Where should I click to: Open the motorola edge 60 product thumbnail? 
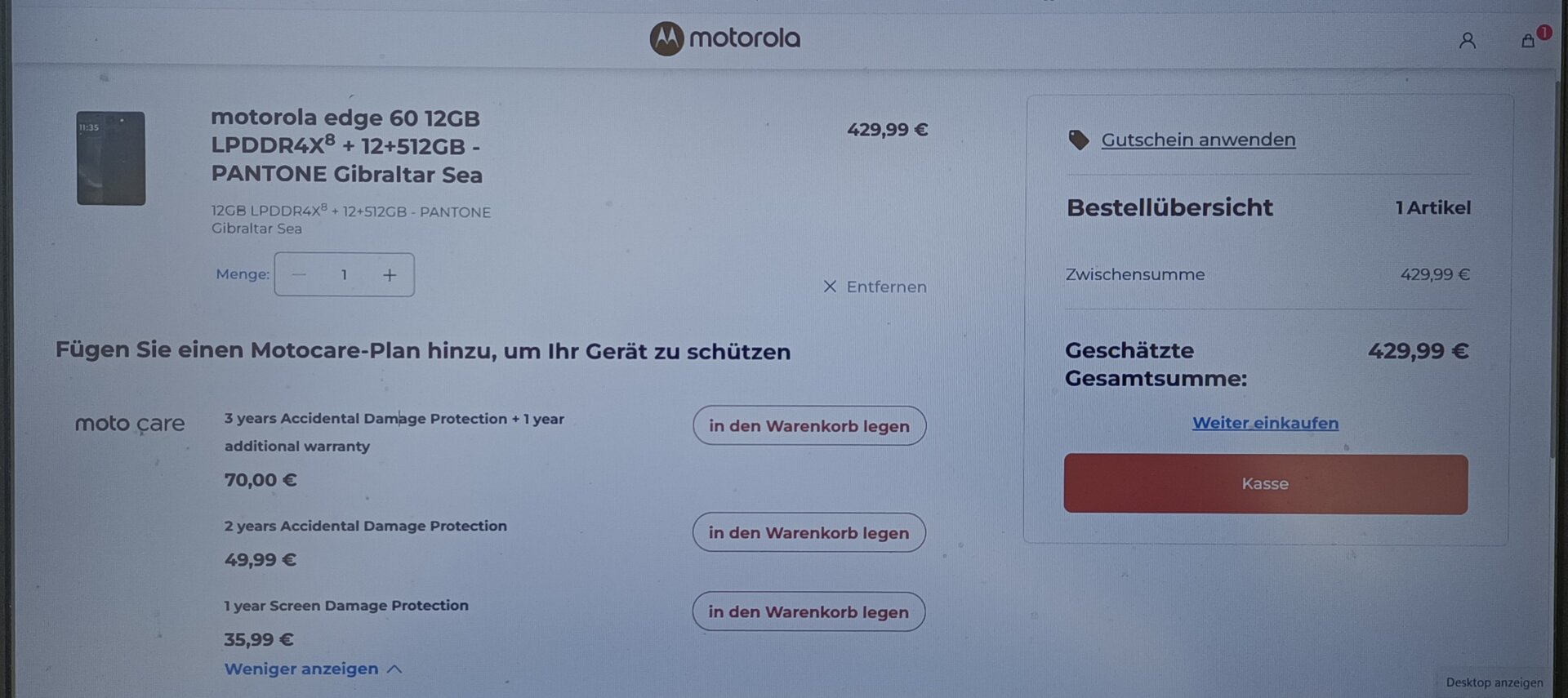(111, 158)
